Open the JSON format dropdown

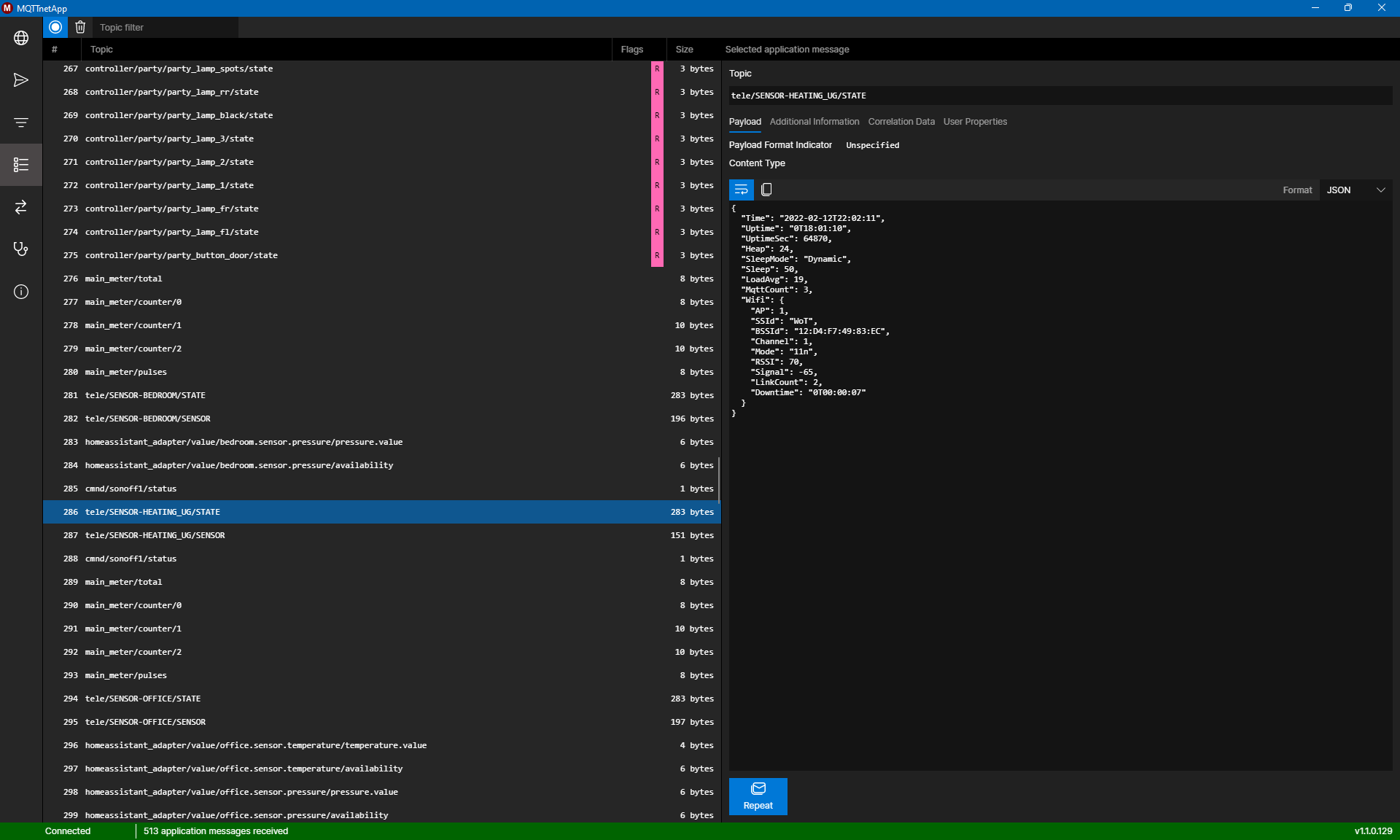(1356, 190)
